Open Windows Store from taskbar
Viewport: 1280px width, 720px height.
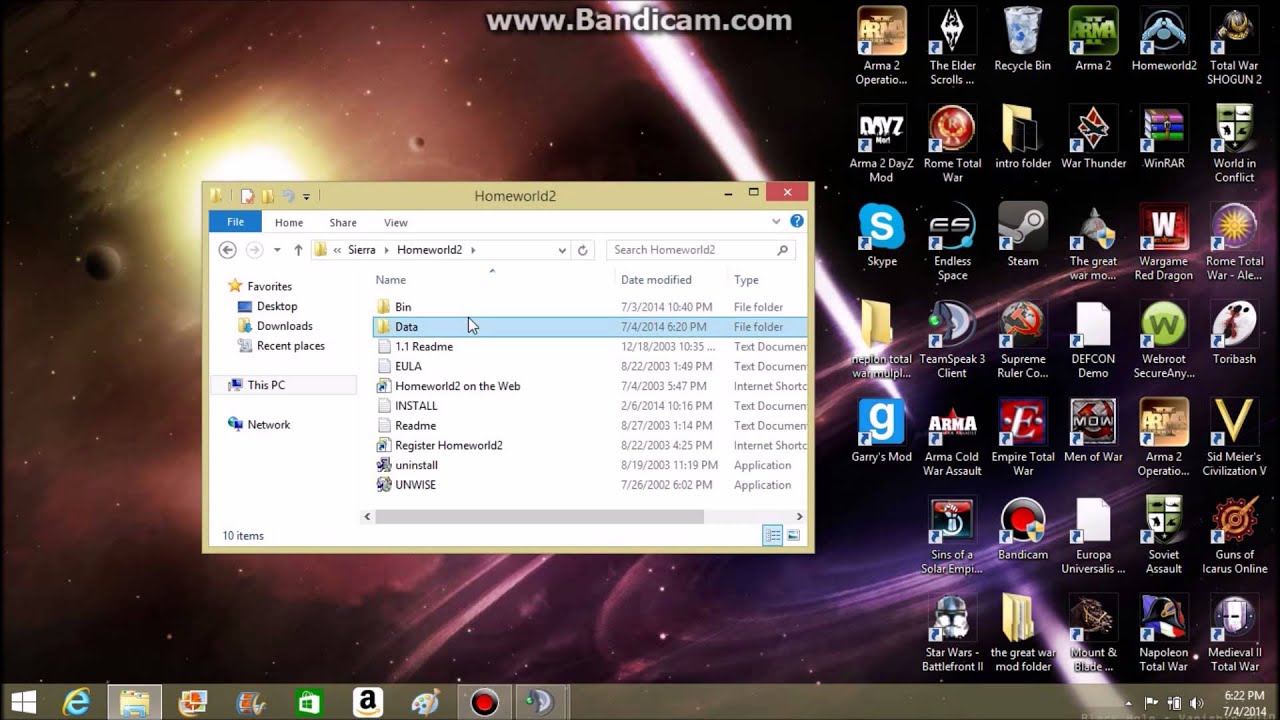tap(310, 702)
